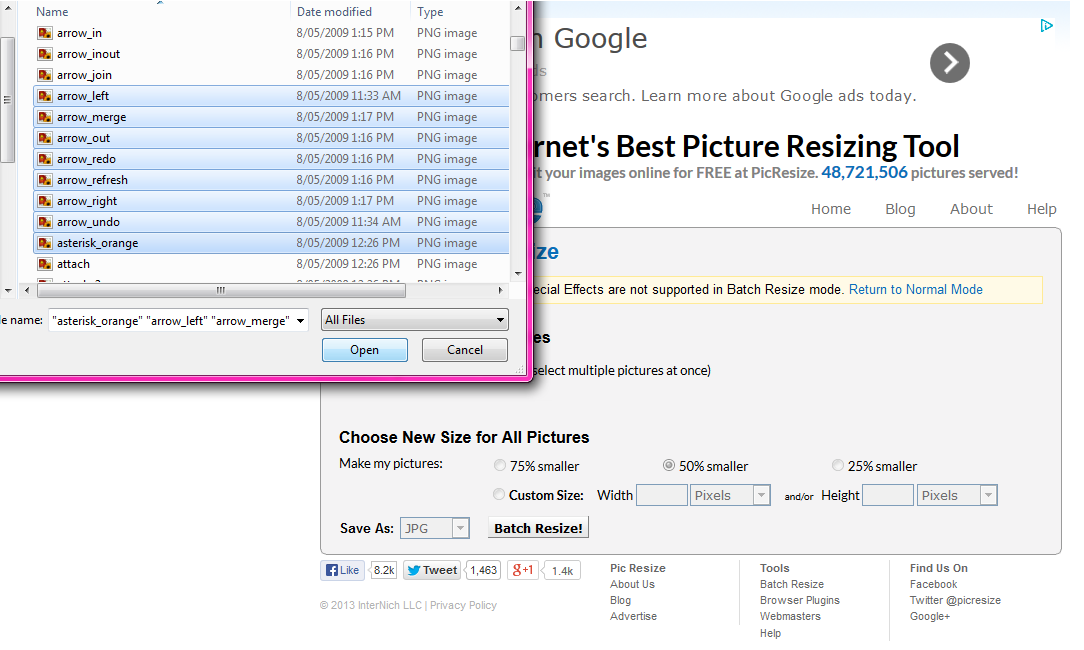The height and width of the screenshot is (650, 1084).
Task: Open the Batch Resize footer link
Action: click(x=792, y=584)
